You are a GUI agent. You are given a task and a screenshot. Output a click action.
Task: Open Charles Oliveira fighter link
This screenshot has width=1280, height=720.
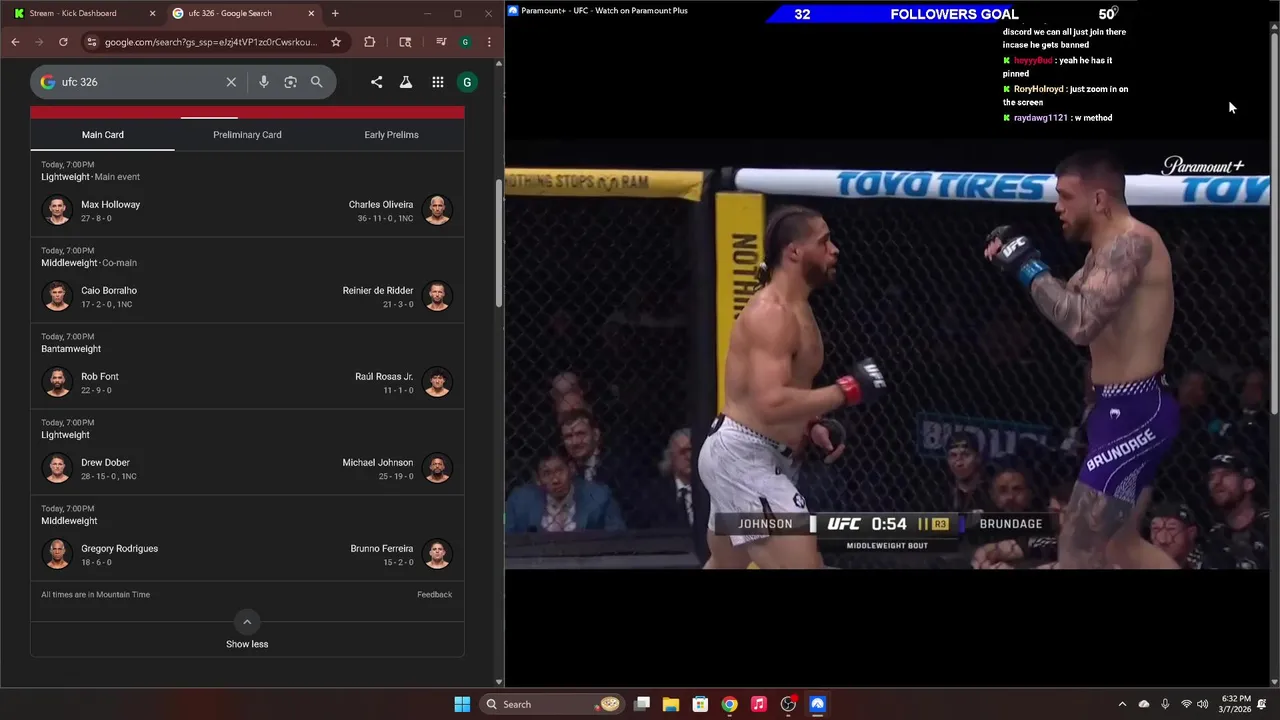[380, 204]
